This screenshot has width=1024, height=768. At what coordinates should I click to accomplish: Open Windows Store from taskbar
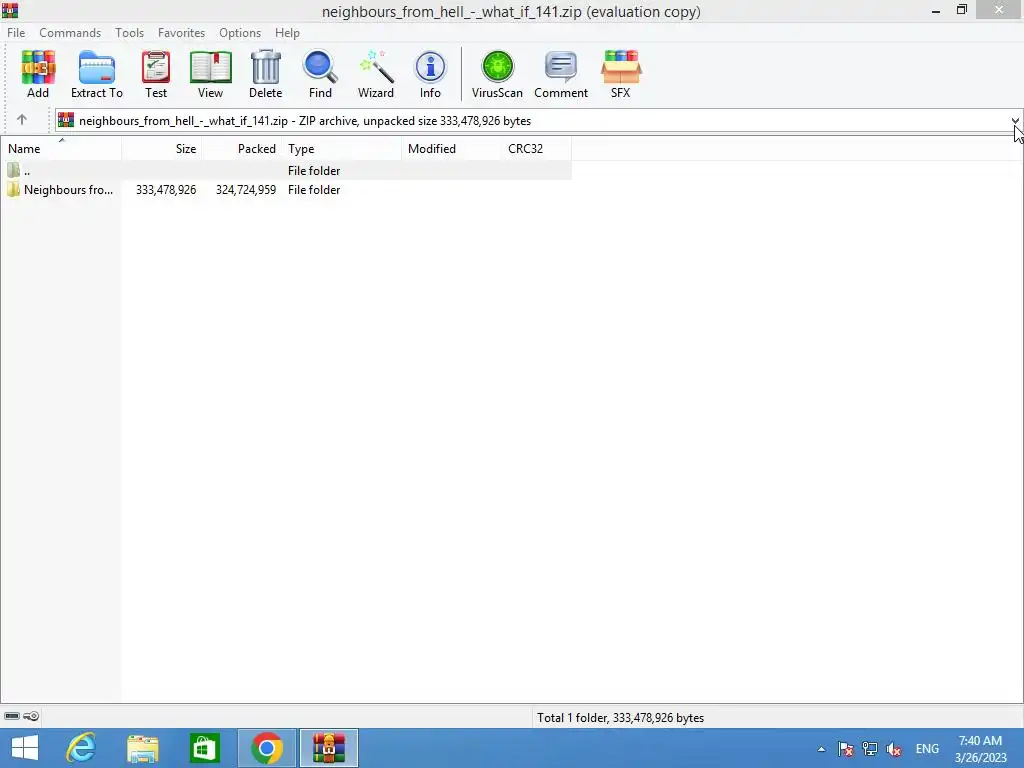coord(204,748)
